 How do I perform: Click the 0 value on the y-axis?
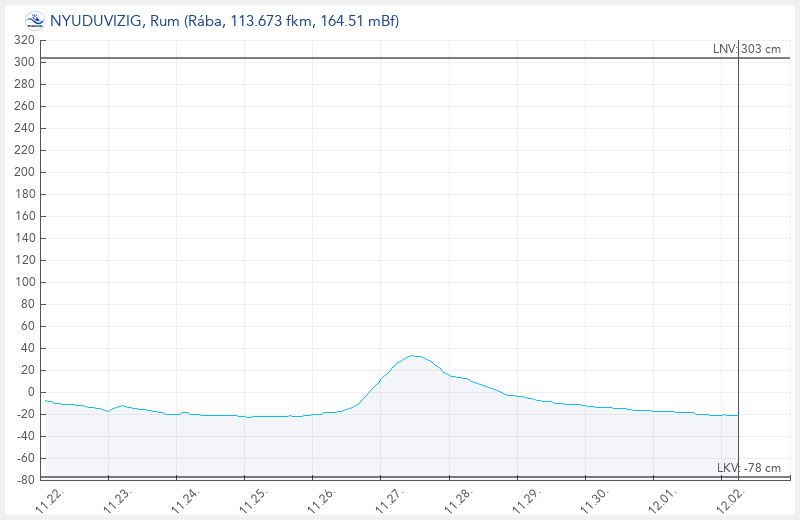coord(31,392)
